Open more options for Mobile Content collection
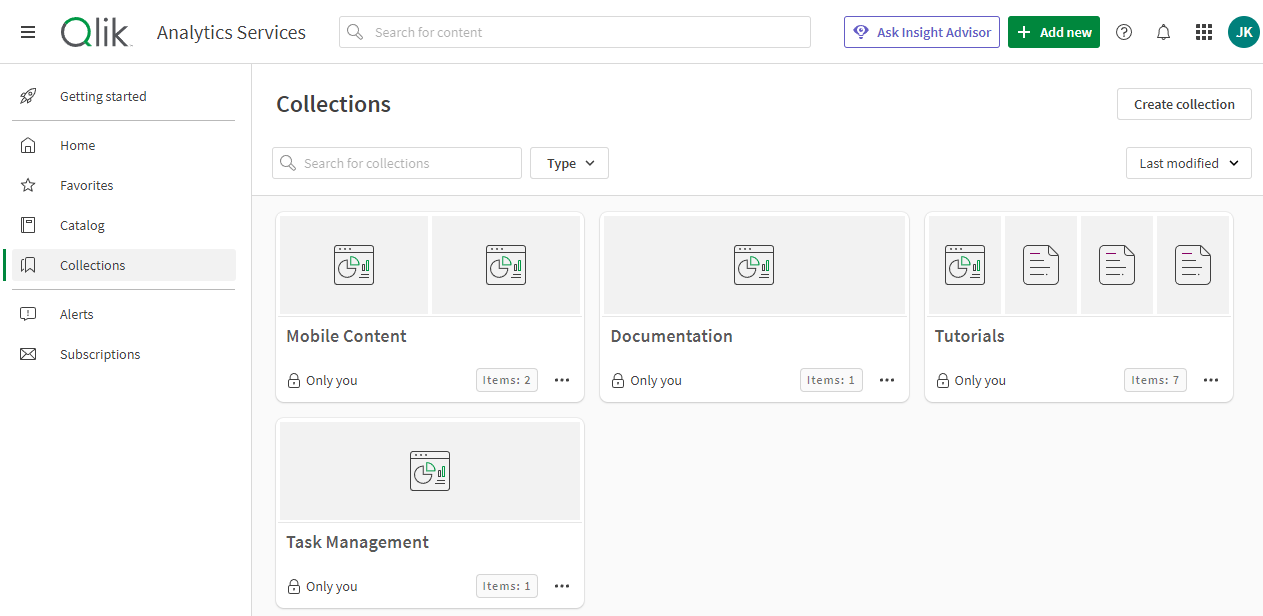This screenshot has height=616, width=1263. tap(562, 380)
